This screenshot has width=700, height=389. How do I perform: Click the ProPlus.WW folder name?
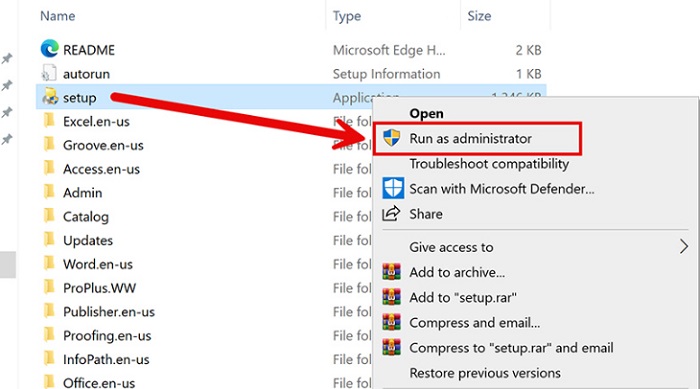(x=100, y=288)
